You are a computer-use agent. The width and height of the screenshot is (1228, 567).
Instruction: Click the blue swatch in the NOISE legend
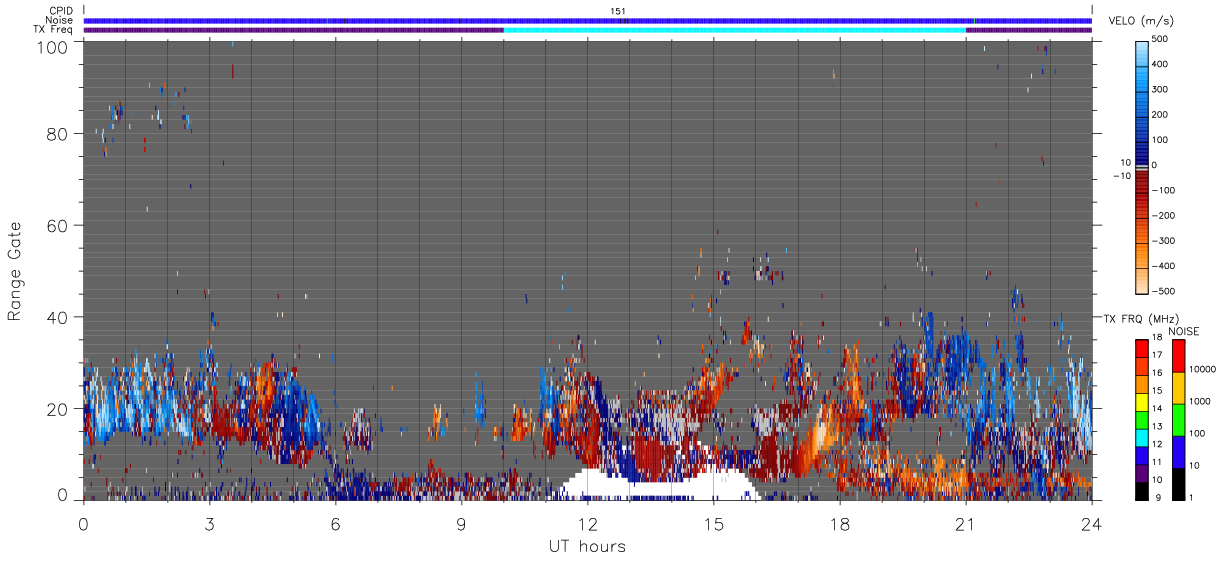(1178, 451)
